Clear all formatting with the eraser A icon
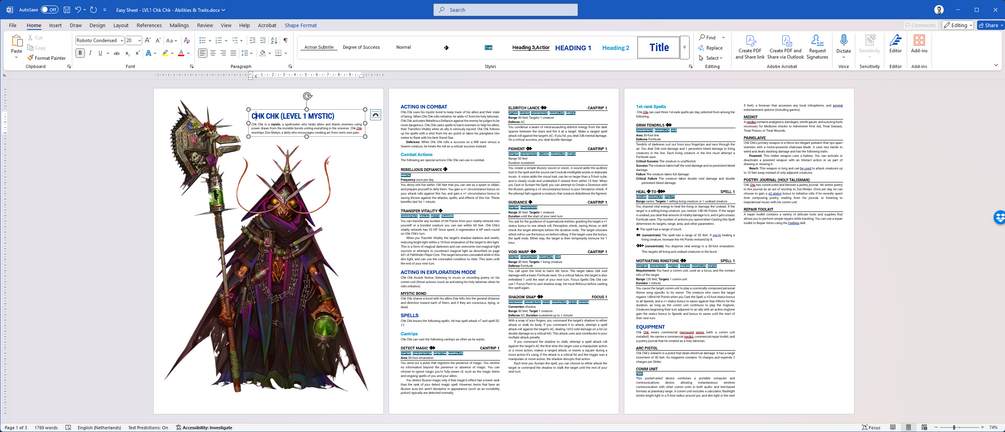Viewport: 1005px width, 432px height. click(187, 40)
